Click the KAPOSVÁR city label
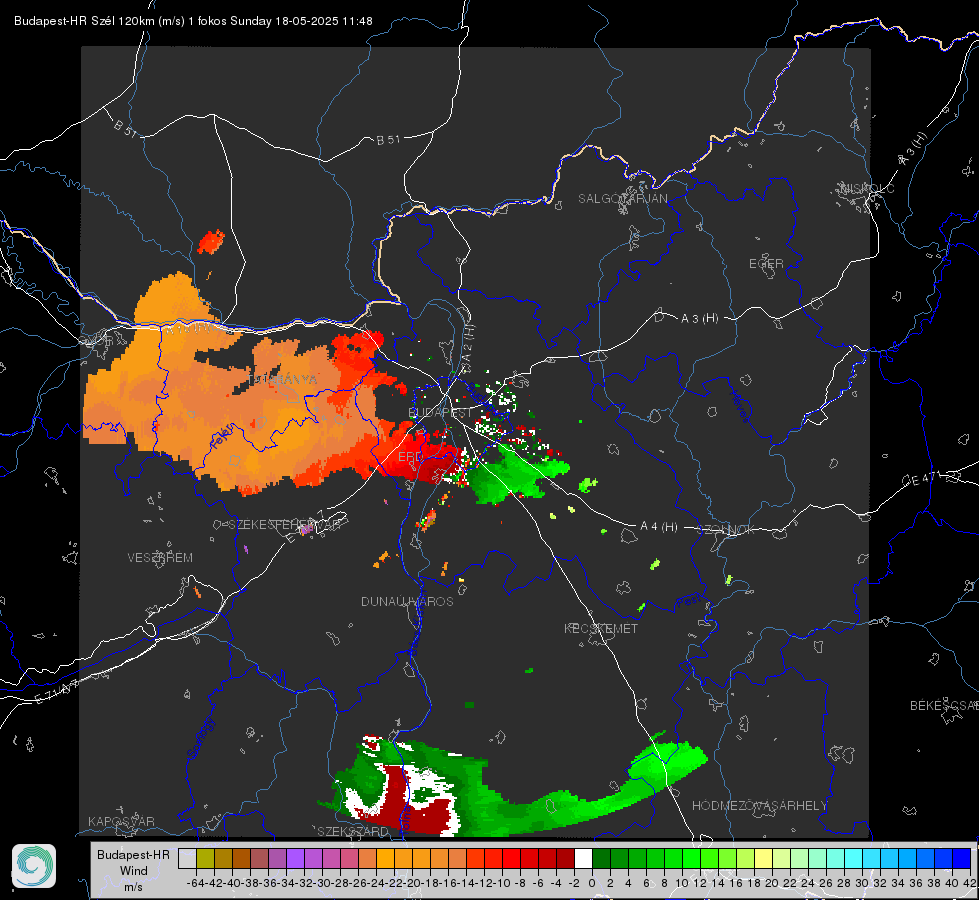This screenshot has height=900, width=979. click(x=121, y=821)
